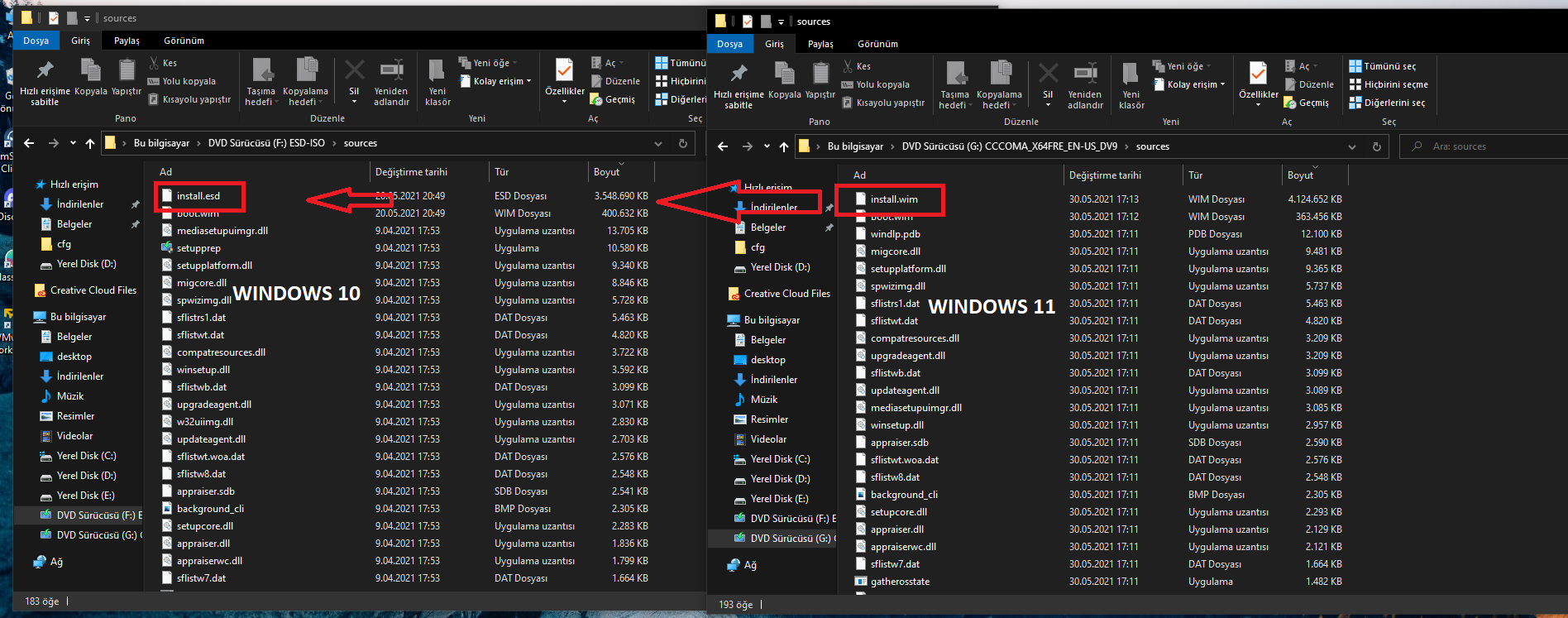Viewport: 1568px width, 618px height.
Task: Open quick access toolbar dropdown in F: window title
Action: (87, 18)
